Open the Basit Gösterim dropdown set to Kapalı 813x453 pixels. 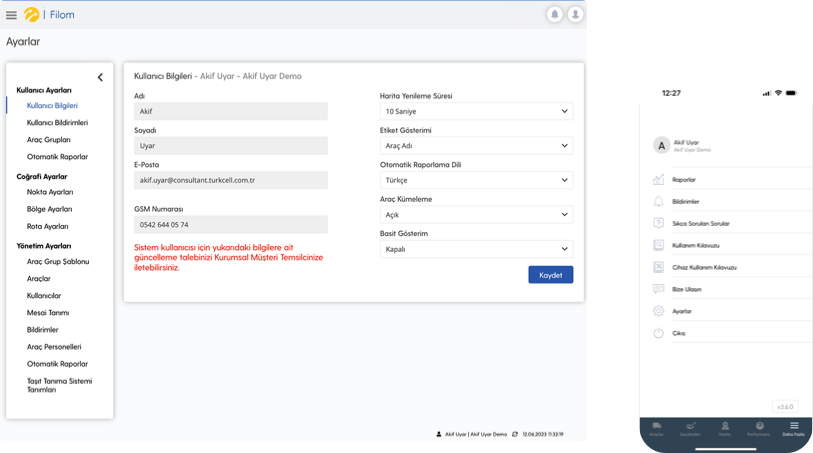(x=476, y=248)
